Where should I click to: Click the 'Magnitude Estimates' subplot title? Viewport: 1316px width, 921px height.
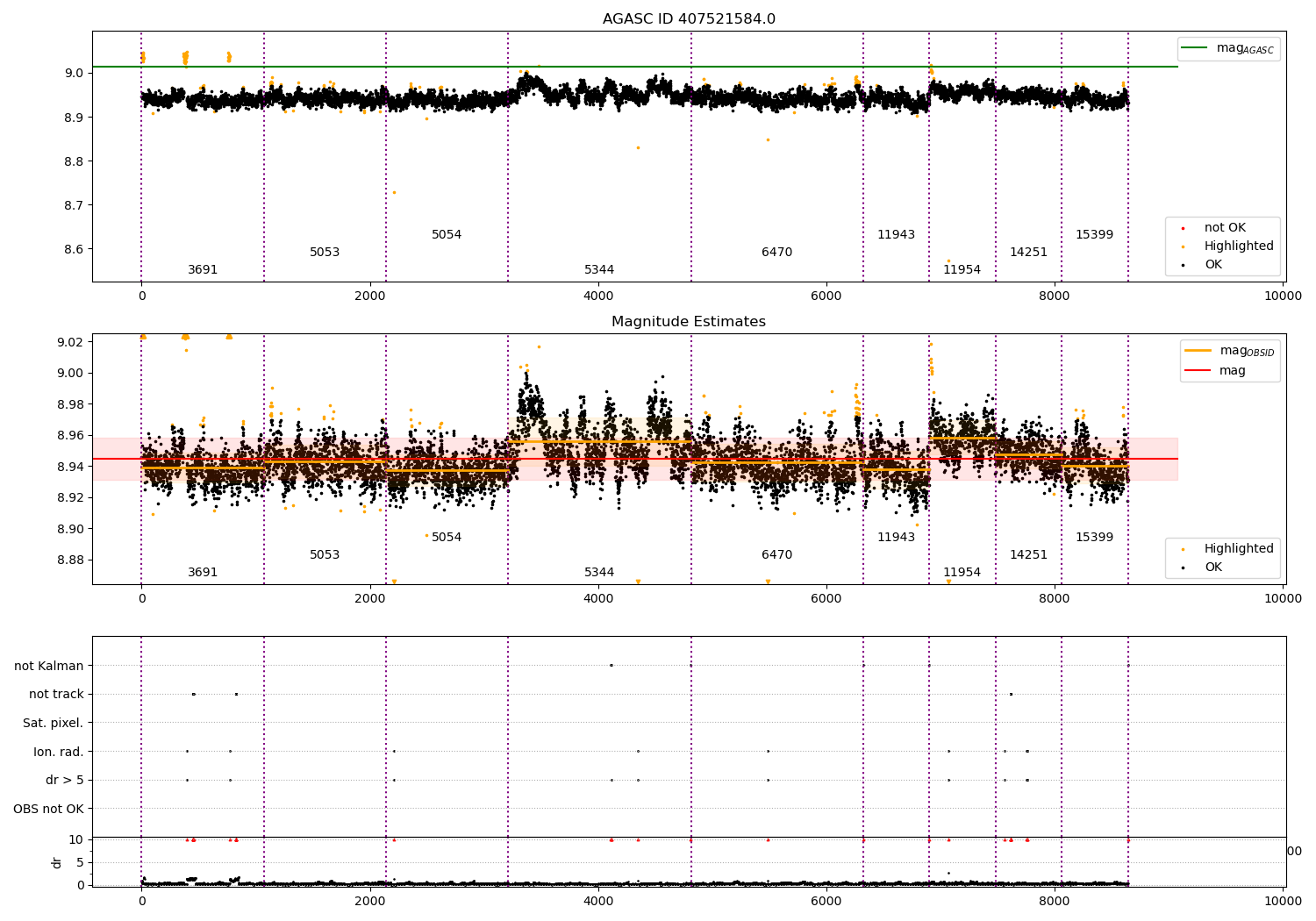coord(689,322)
